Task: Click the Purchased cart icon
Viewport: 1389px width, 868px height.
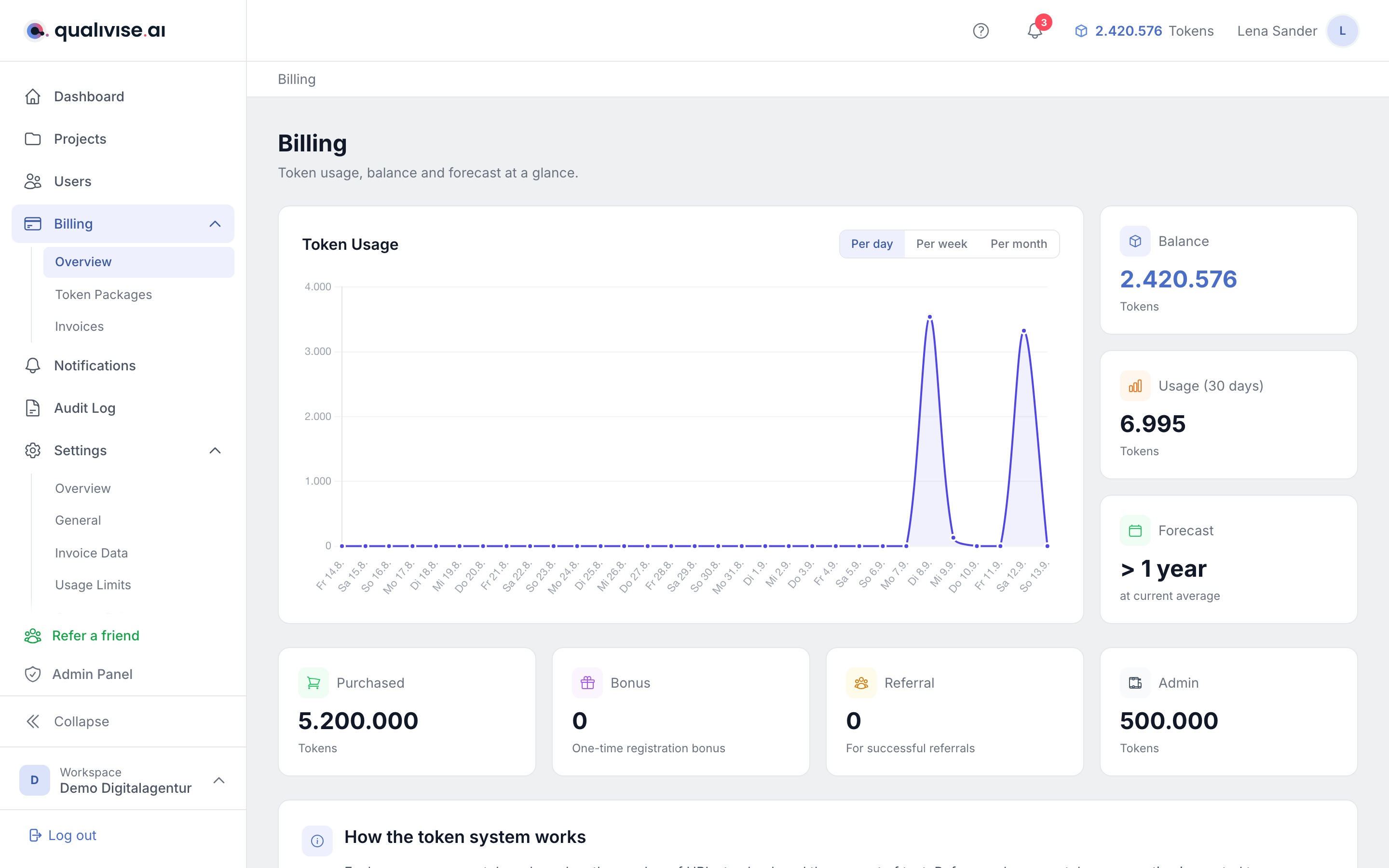Action: pos(313,682)
